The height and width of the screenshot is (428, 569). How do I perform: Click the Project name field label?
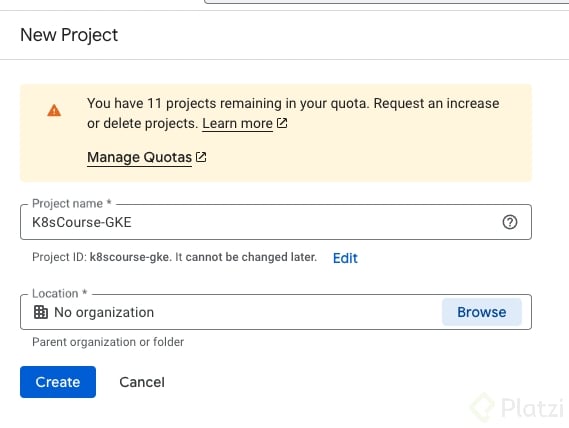pyautogui.click(x=71, y=203)
